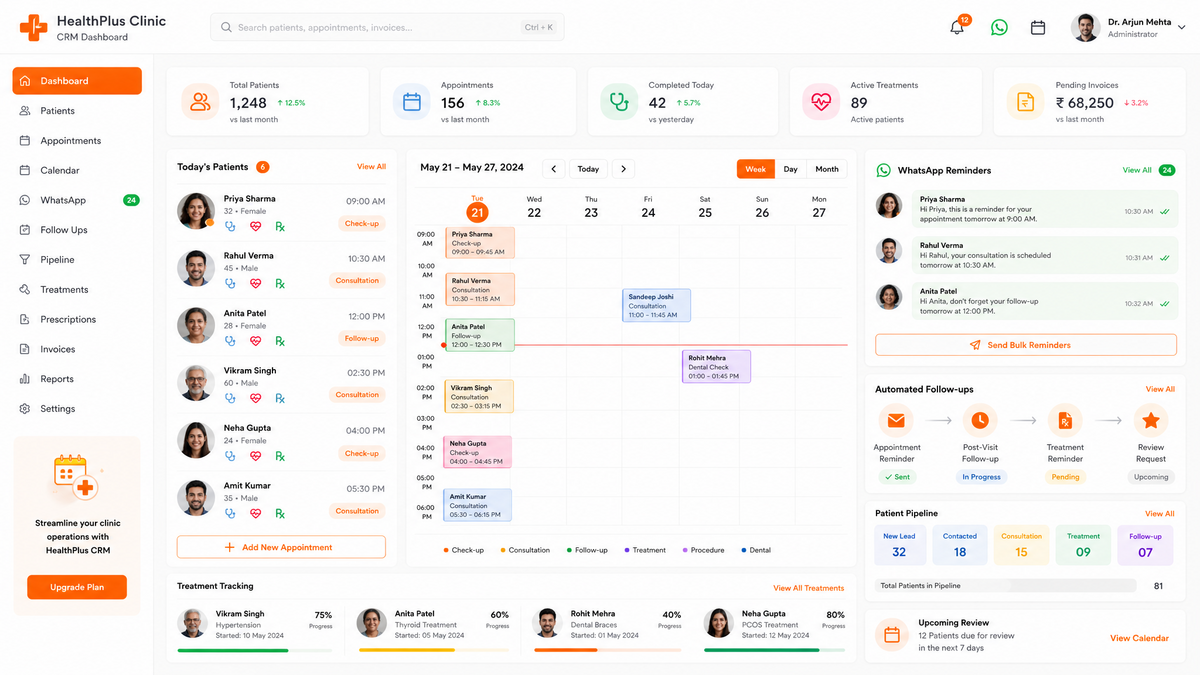Screen dimensions: 1200x675
Task: Open View All for WhatsApp Reminders
Action: [1137, 170]
